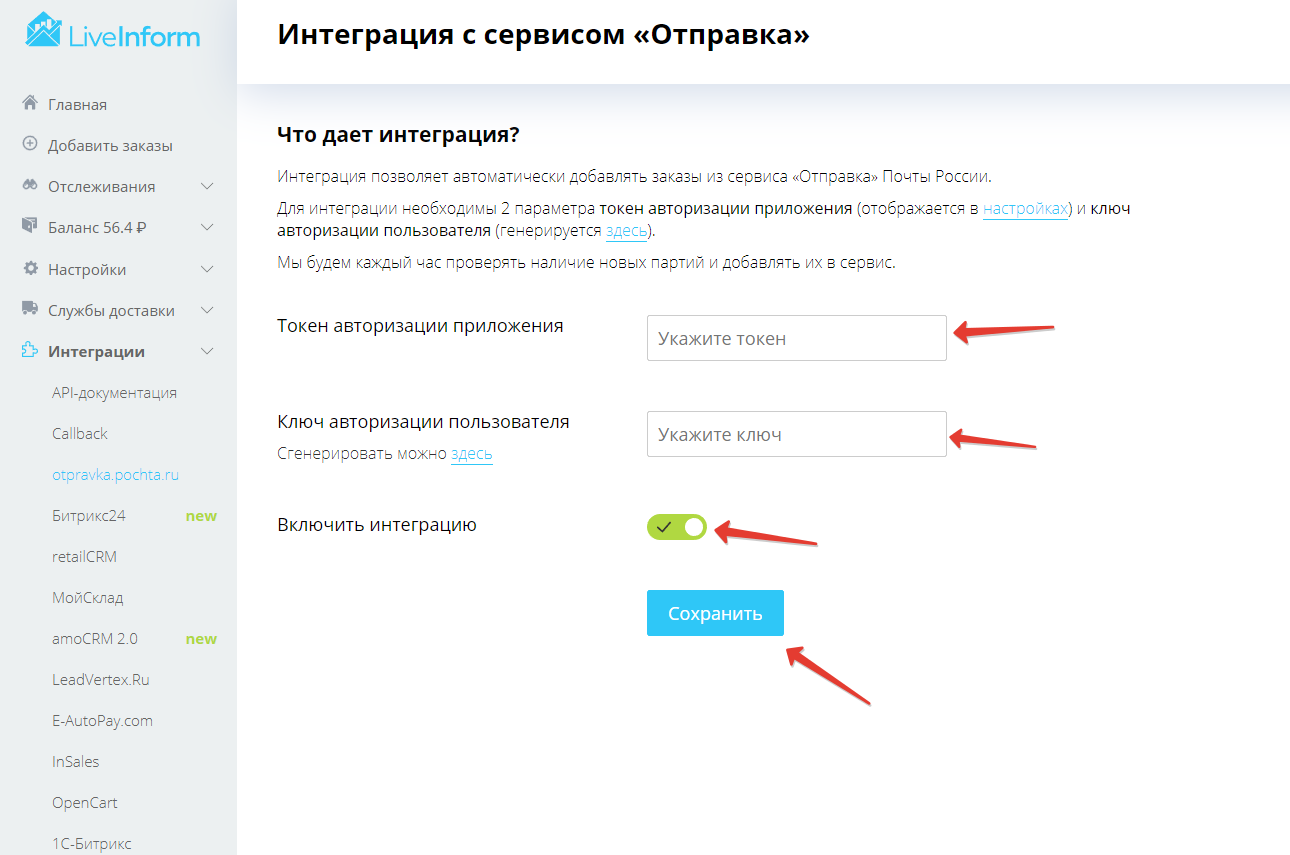Screen dimensions: 1290x855
Task: Click the Настройки label in the sidebar
Action: tap(87, 269)
